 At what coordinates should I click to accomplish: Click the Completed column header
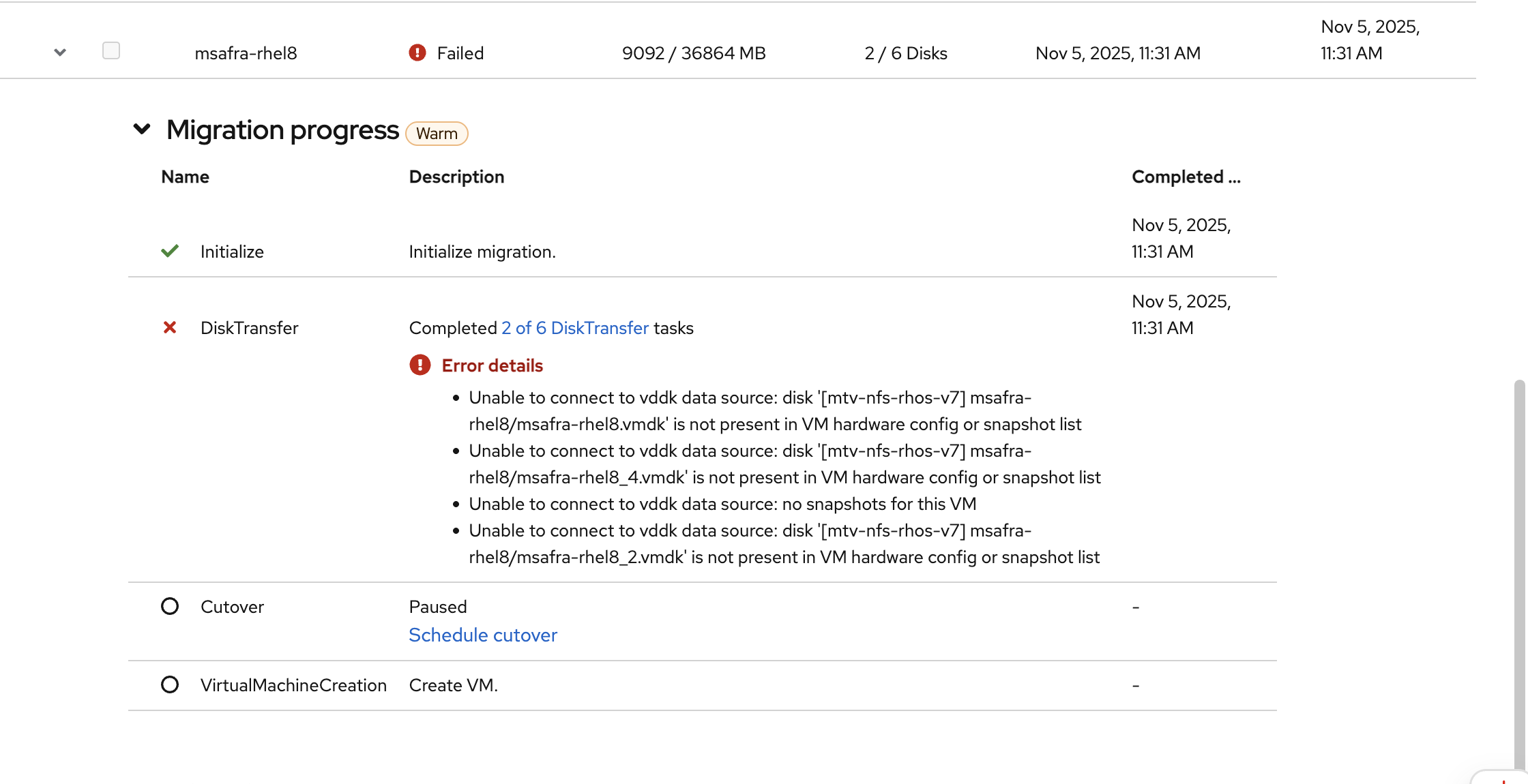(1186, 177)
